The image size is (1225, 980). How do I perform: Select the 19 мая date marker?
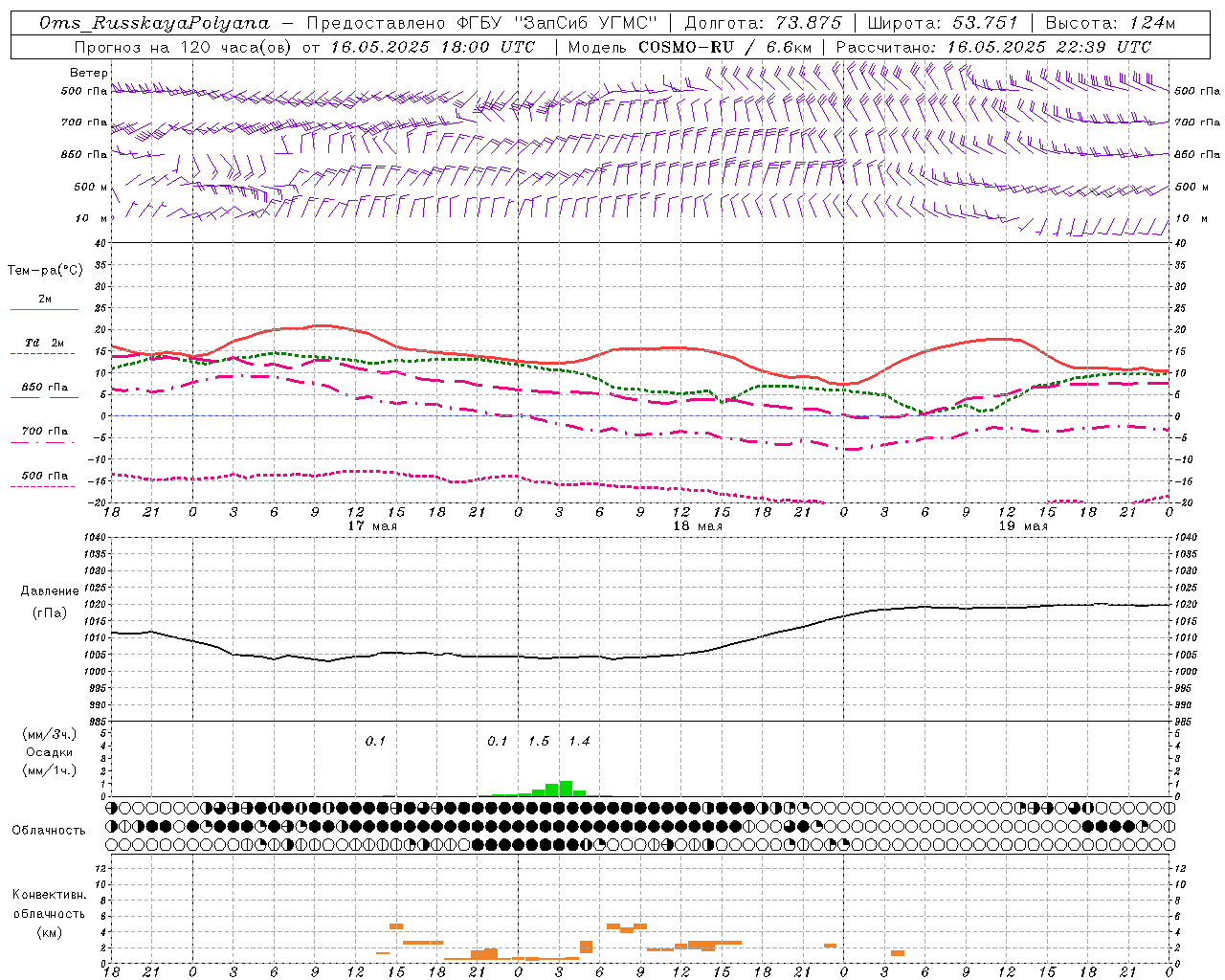point(1022,526)
